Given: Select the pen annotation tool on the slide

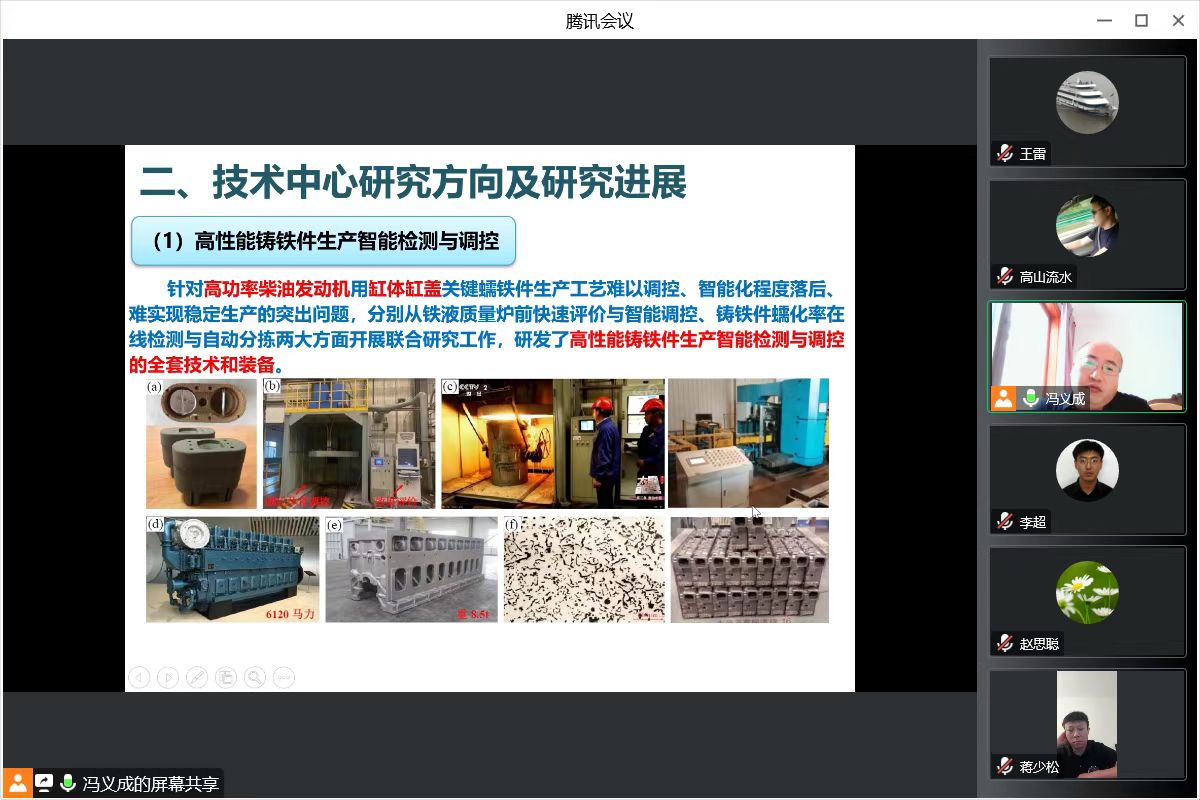Looking at the screenshot, I should tap(197, 677).
